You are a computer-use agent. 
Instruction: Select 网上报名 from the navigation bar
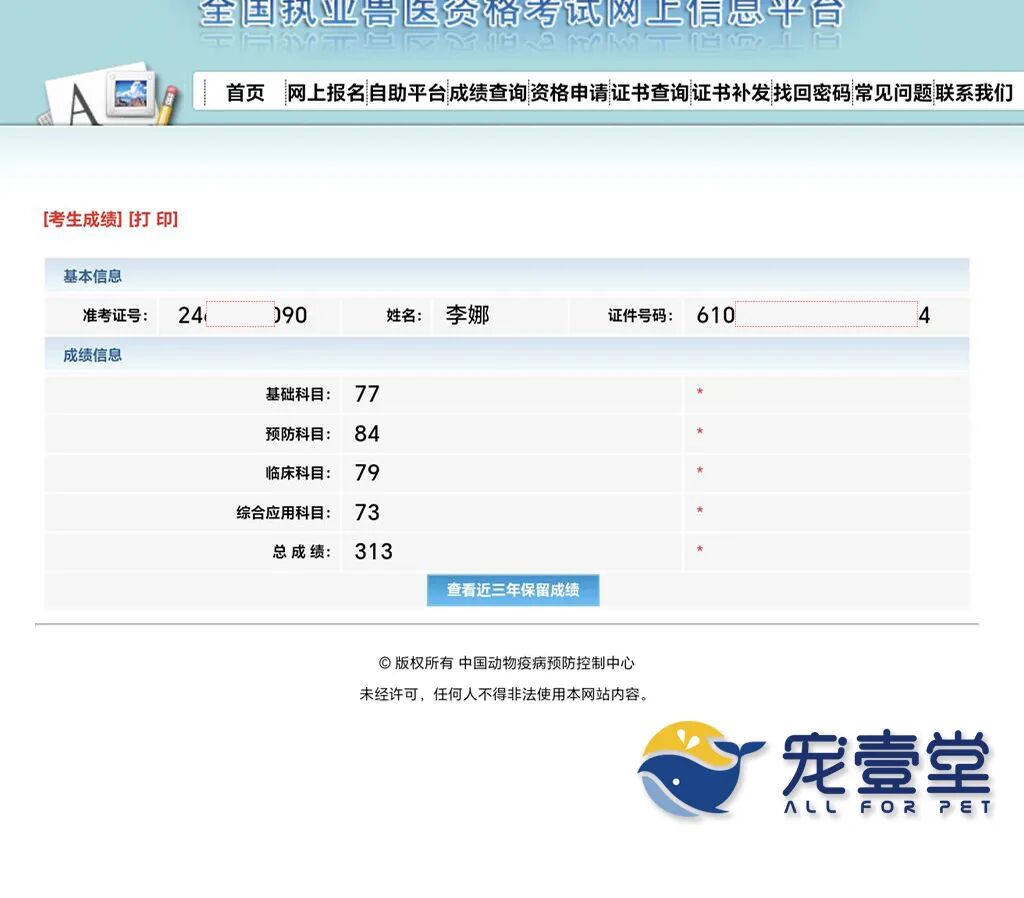[324, 93]
